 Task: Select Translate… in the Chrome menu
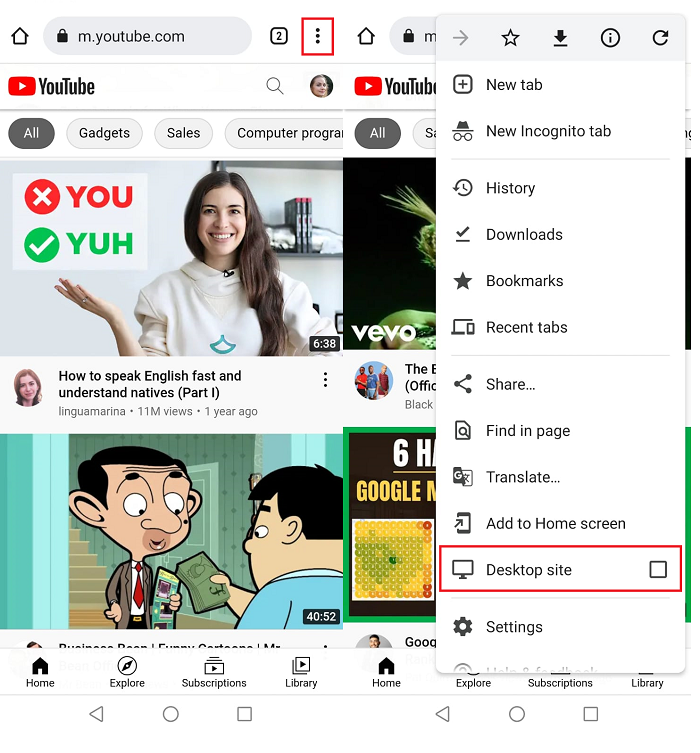click(560, 477)
